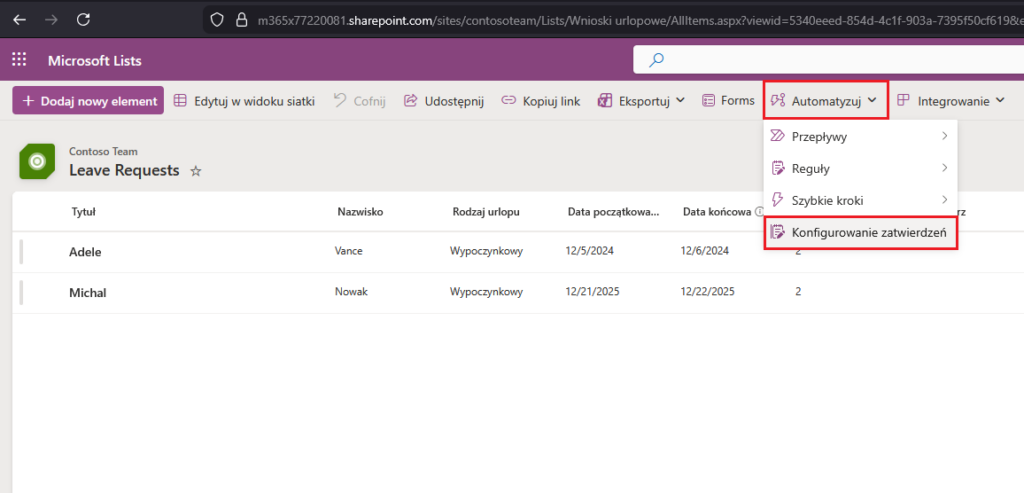Click the browser reload icon

(84, 19)
